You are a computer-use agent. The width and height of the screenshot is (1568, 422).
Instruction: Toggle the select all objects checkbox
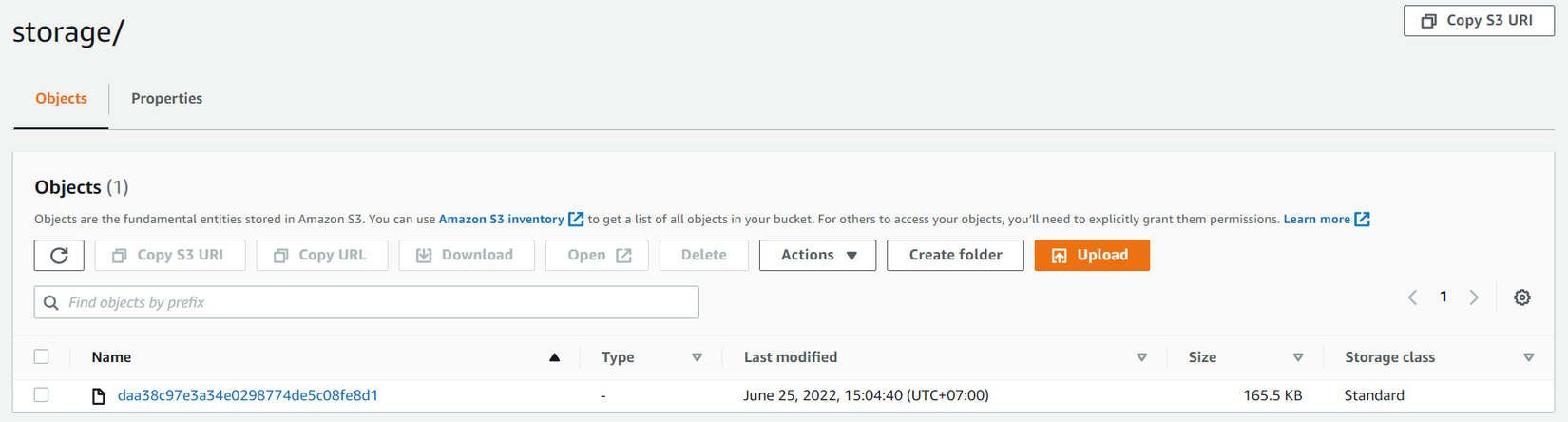tap(42, 356)
